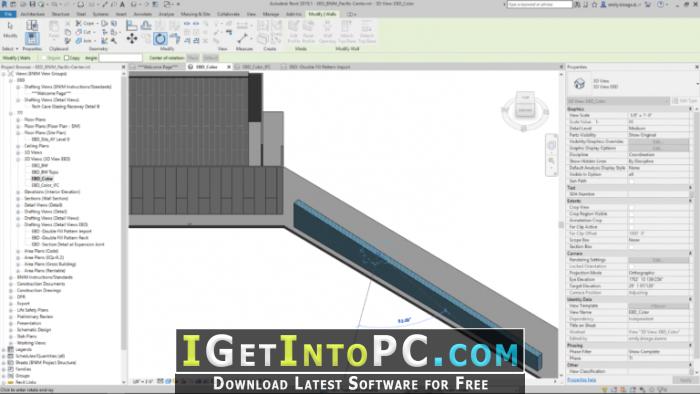The height and width of the screenshot is (394, 700).
Task: Toggle the Sun Path checkbox
Action: (x=631, y=181)
